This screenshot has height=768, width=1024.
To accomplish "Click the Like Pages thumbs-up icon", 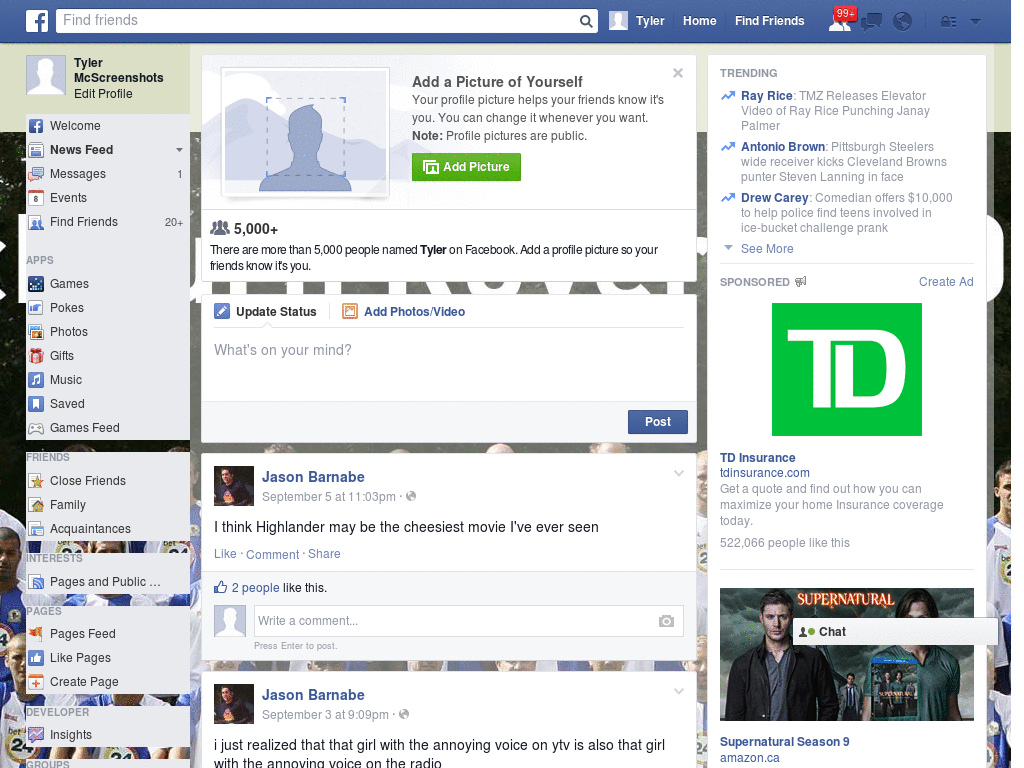I will click(x=36, y=658).
